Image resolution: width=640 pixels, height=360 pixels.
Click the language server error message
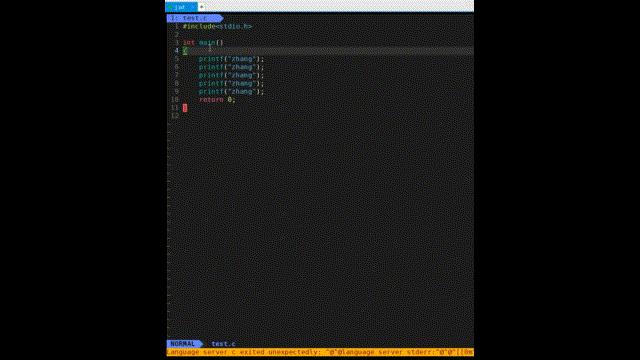point(320,352)
